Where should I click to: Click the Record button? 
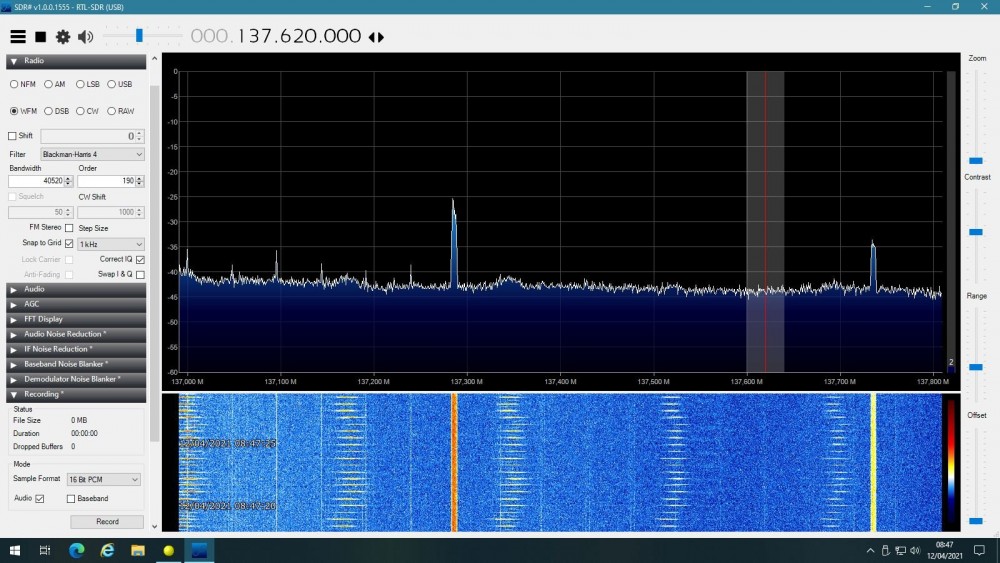tap(107, 522)
